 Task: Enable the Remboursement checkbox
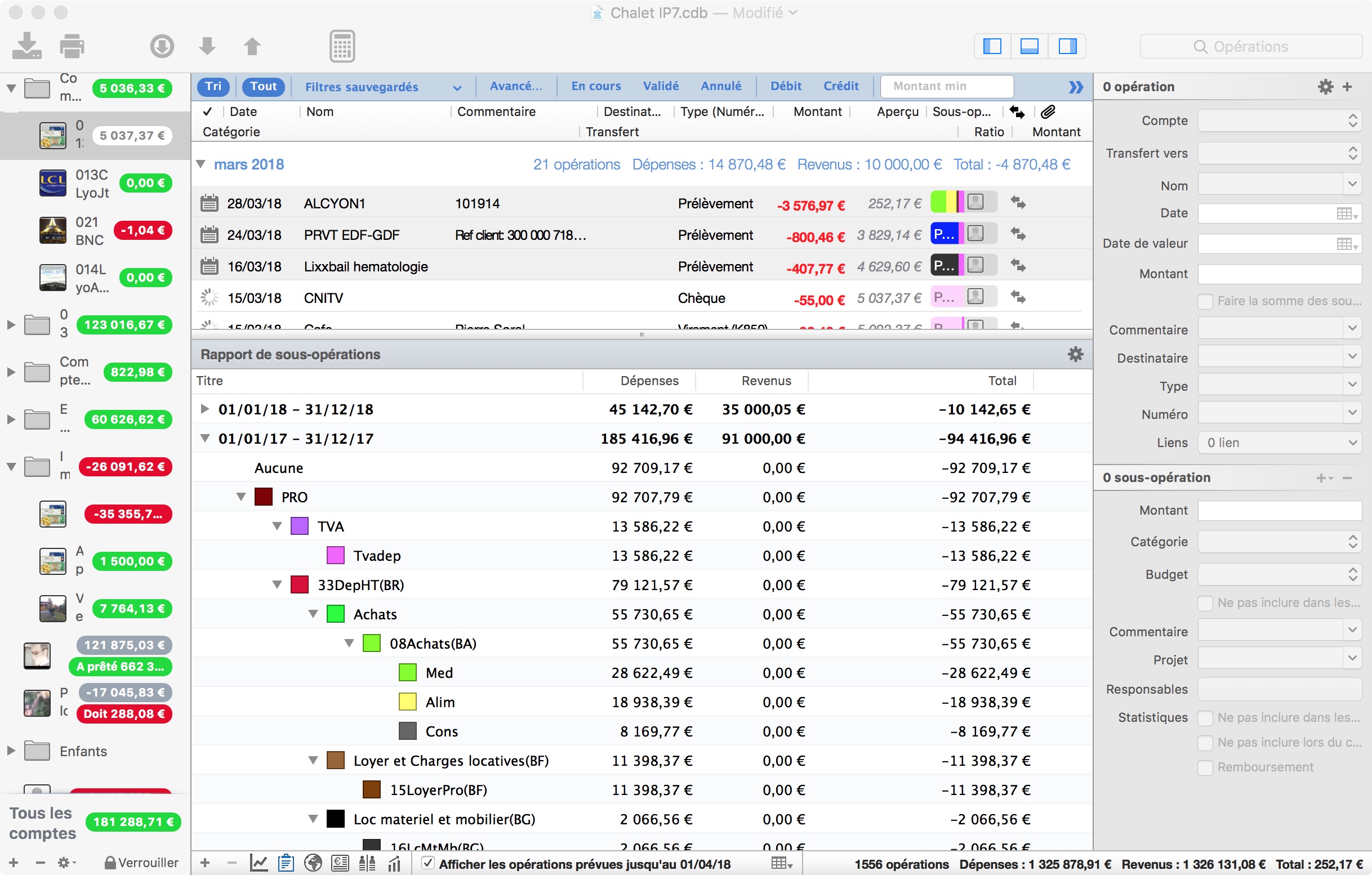(1205, 768)
